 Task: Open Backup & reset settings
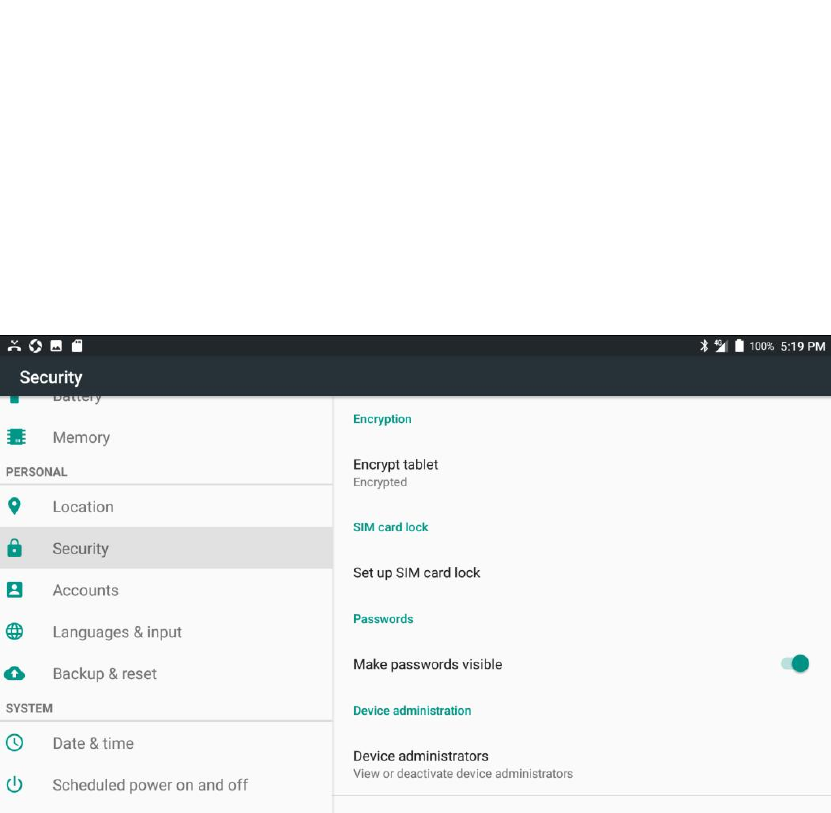click(x=166, y=673)
